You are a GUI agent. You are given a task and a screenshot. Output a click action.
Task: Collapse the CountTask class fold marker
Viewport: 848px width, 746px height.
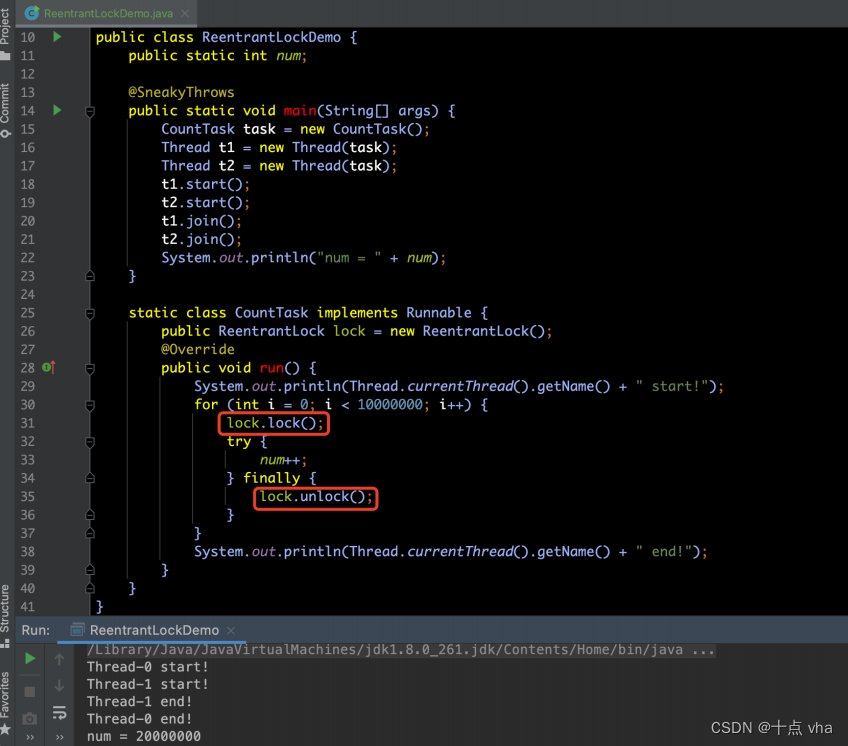(90, 312)
